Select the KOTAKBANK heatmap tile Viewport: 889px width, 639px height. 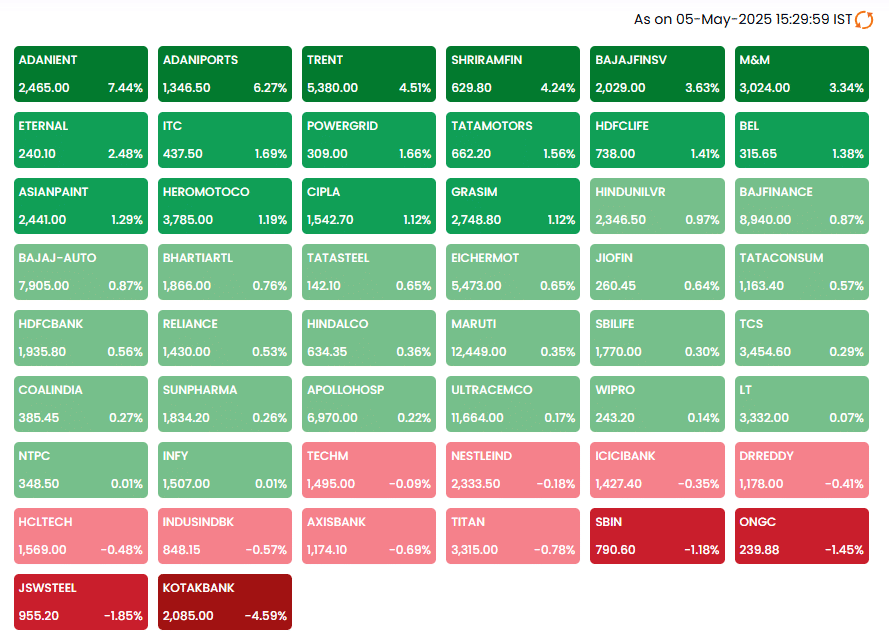[x=225, y=602]
